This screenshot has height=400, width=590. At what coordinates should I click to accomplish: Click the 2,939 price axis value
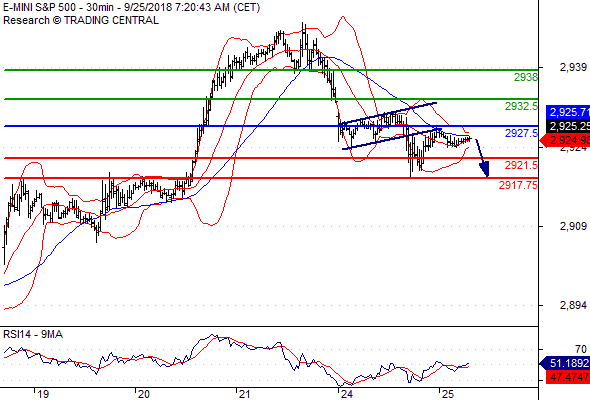pyautogui.click(x=573, y=67)
